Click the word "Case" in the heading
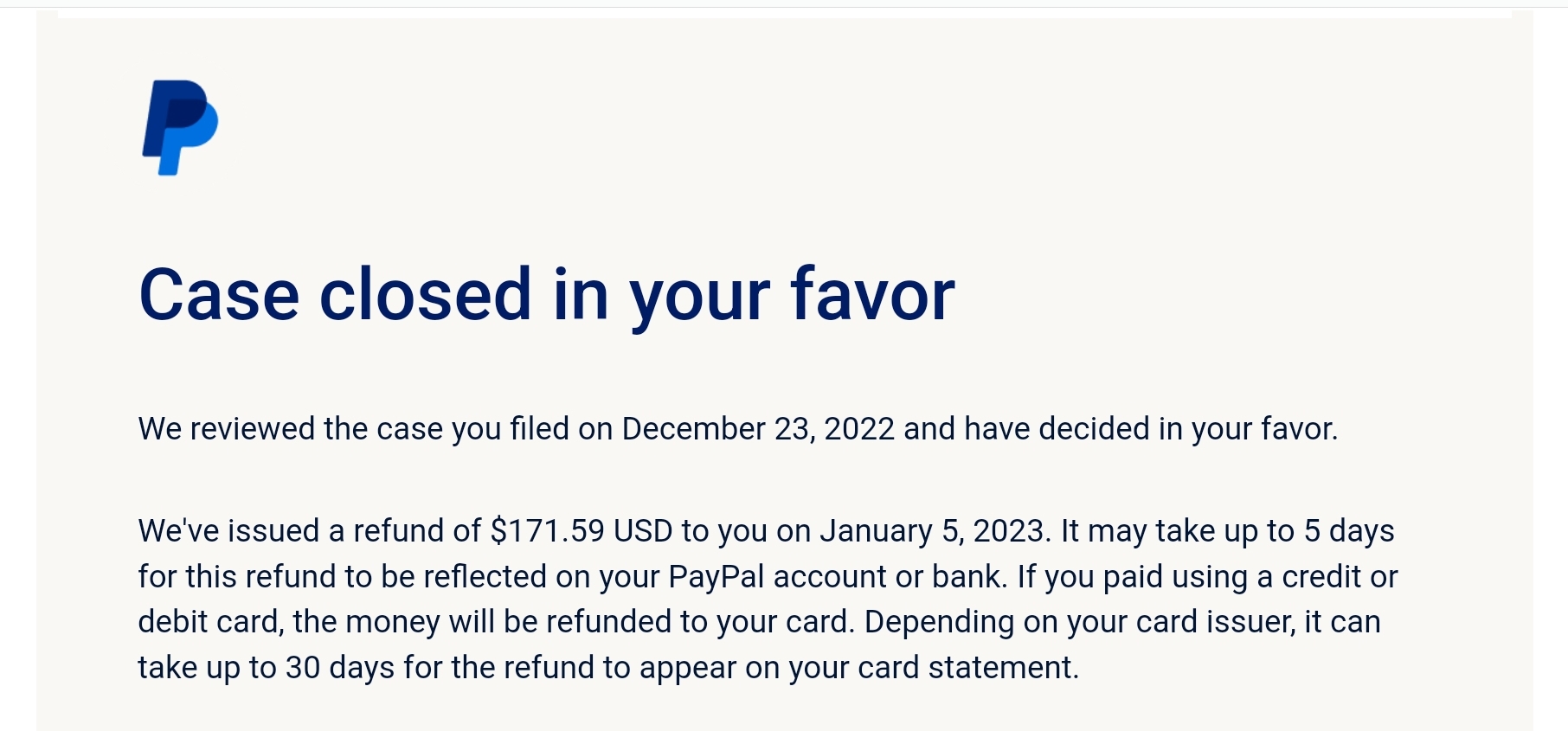This screenshot has height=731, width=1568. click(x=219, y=296)
